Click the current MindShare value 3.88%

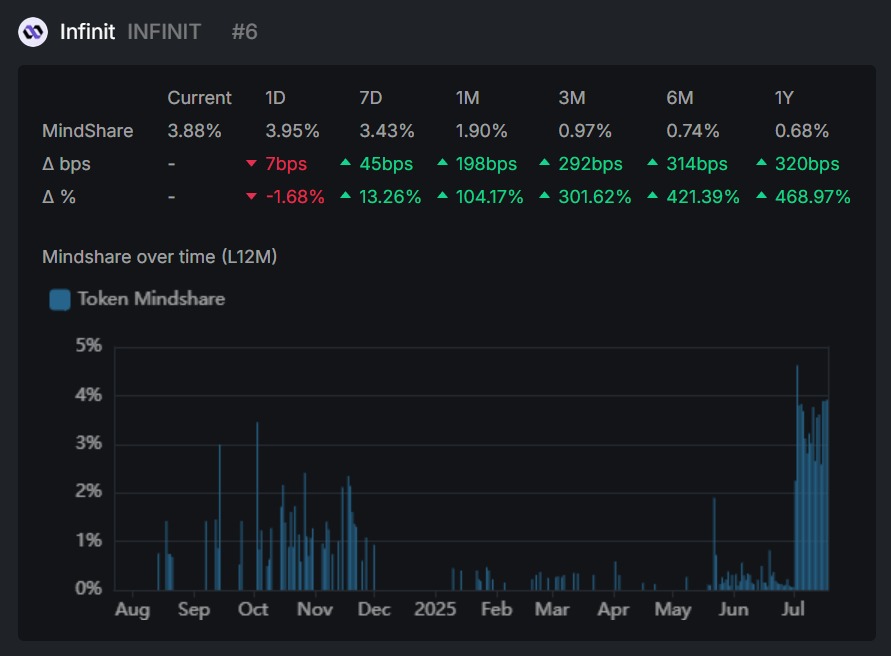click(x=194, y=131)
